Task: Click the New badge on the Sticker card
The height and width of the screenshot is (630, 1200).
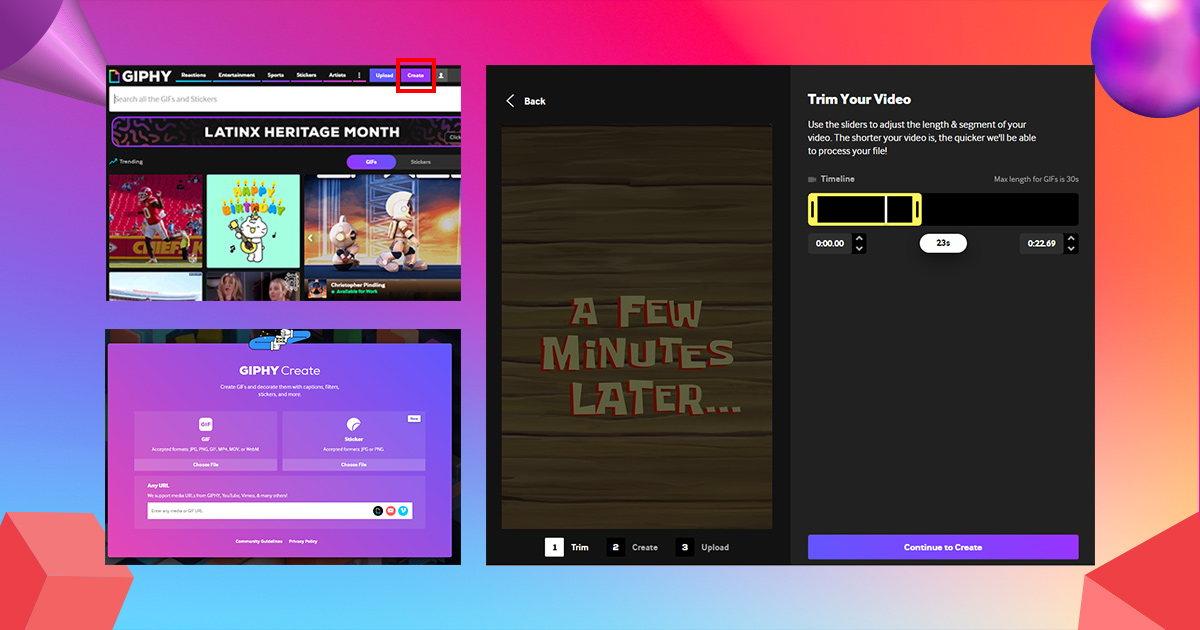Action: click(414, 418)
